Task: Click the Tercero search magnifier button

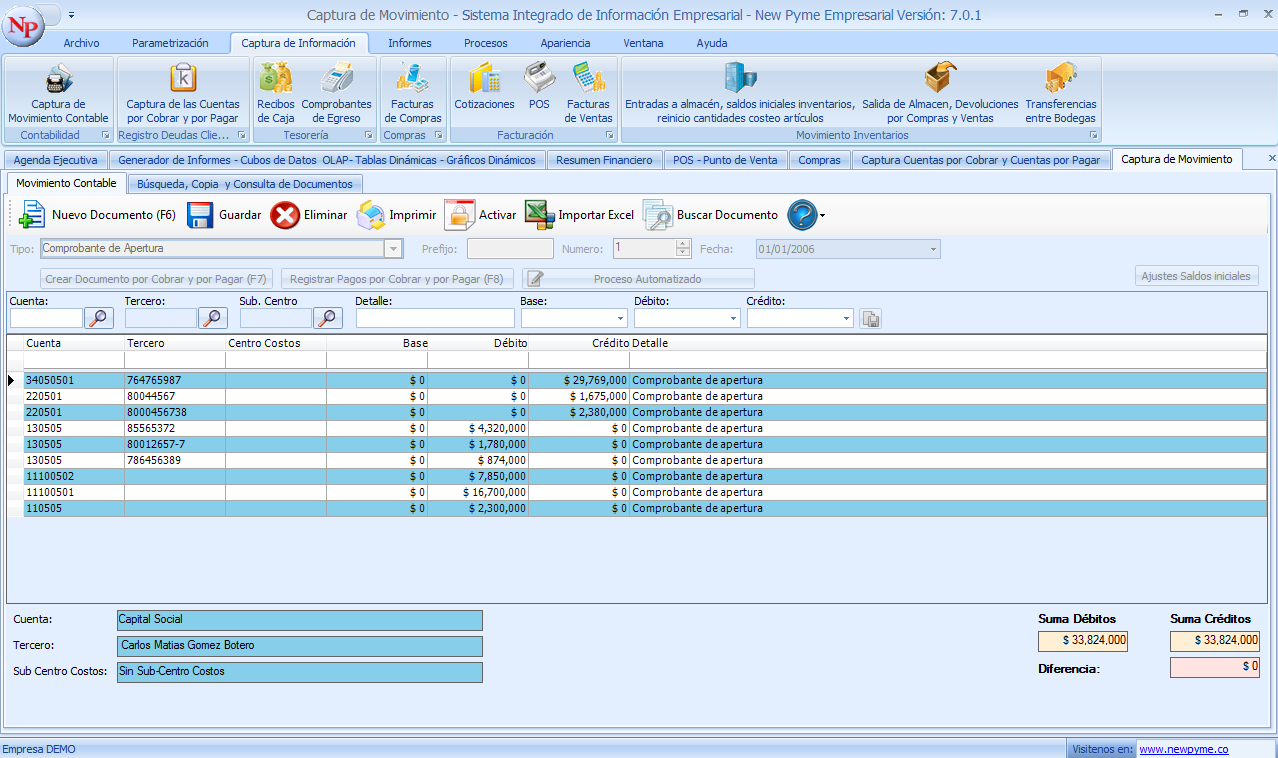Action: pos(213,318)
